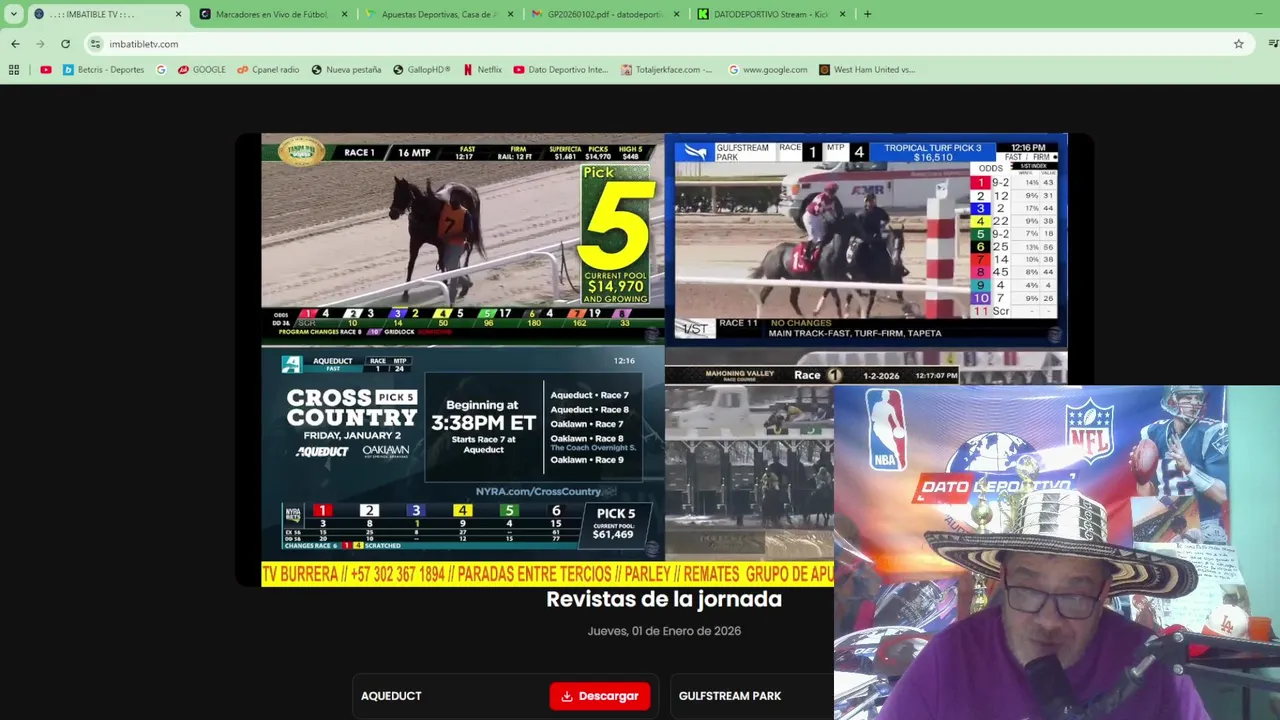This screenshot has width=1280, height=720.
Task: Switch to DATODEPORTIVO Stream Kick tab
Action: point(772,14)
